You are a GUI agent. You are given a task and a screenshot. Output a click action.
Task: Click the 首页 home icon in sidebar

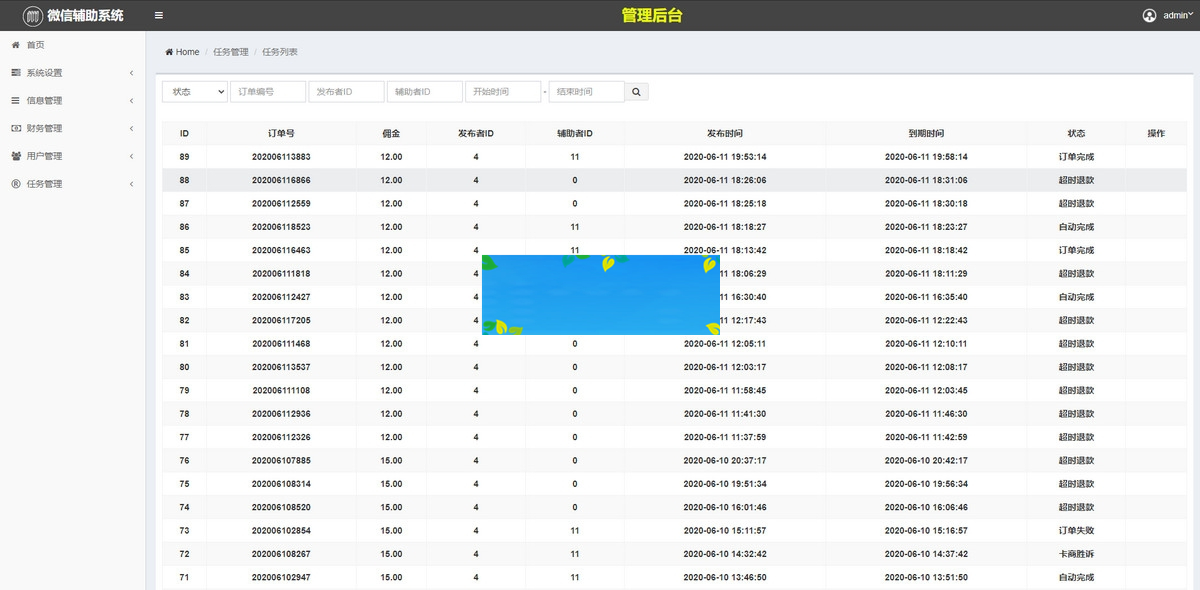coord(16,45)
